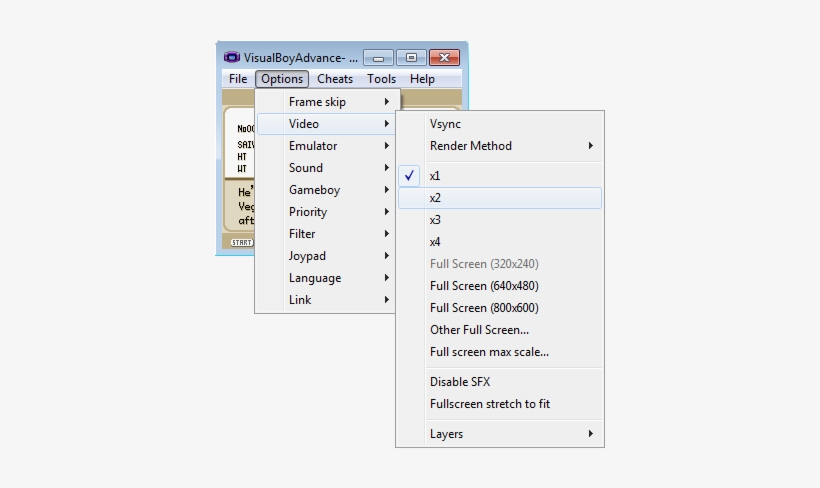Open Full screen max scale... dialog

tap(500, 352)
